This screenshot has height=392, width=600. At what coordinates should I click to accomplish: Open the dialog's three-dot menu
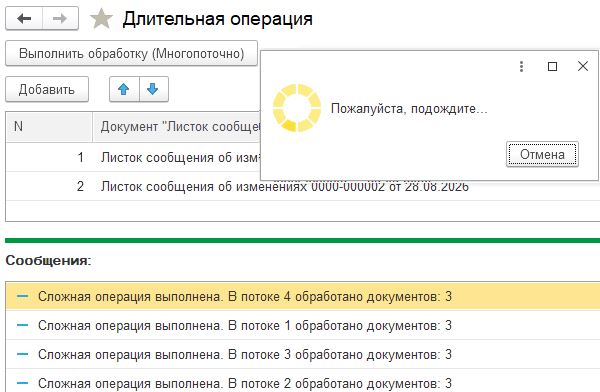pos(521,67)
